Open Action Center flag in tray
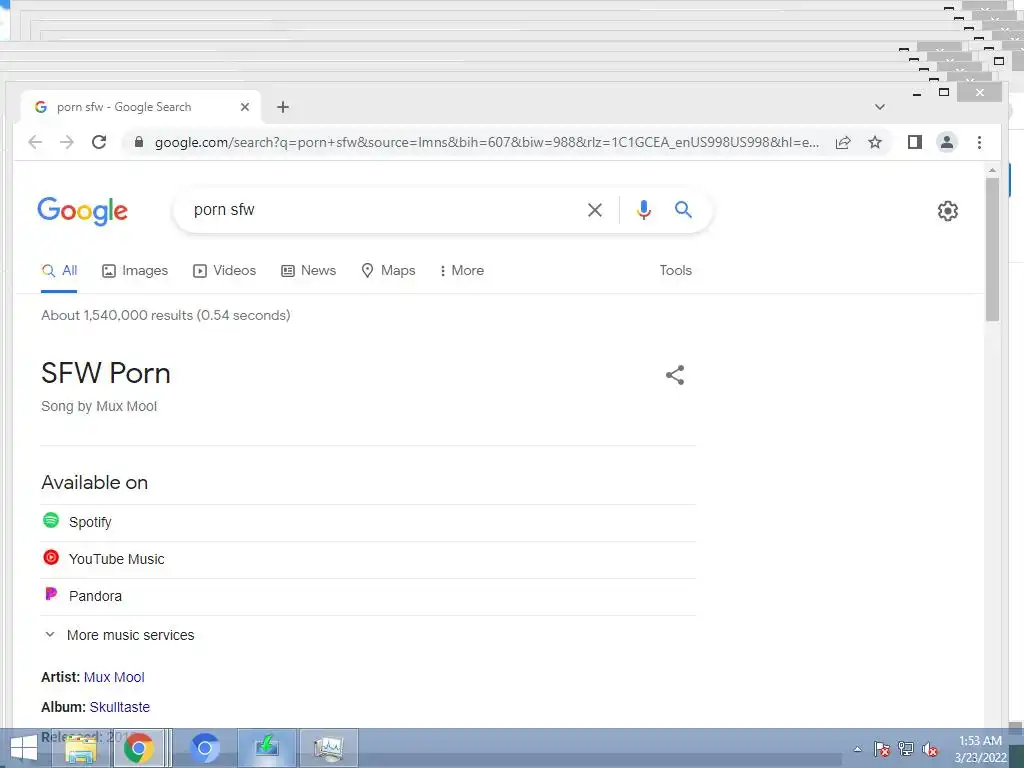This screenshot has width=1024, height=768. [882, 748]
